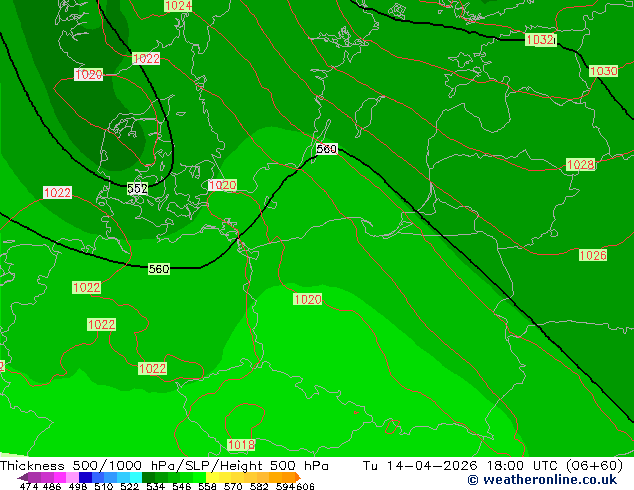Viewport: 634px width, 490px height.
Task: Click the legend value 498
Action: click(x=78, y=486)
